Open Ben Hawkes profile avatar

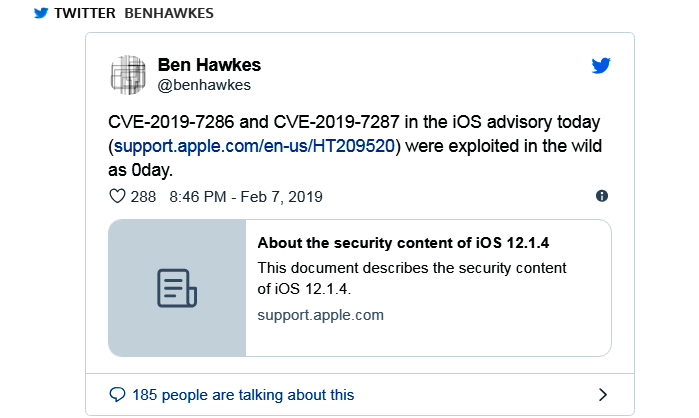click(128, 75)
